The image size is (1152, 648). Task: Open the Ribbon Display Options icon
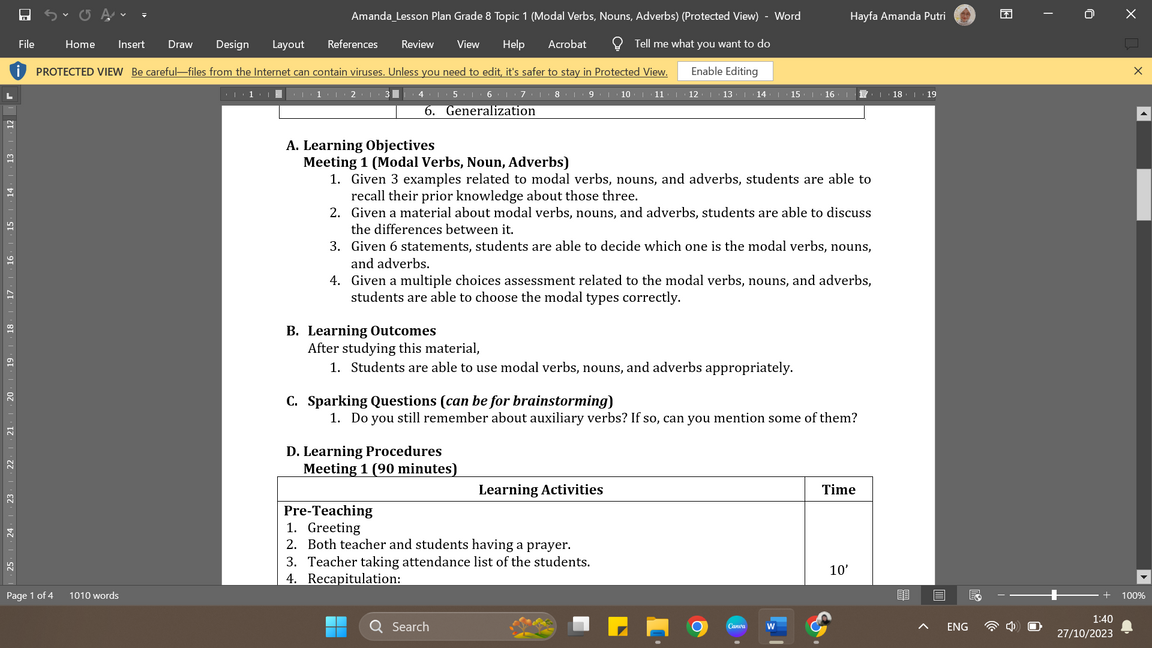pos(1006,15)
